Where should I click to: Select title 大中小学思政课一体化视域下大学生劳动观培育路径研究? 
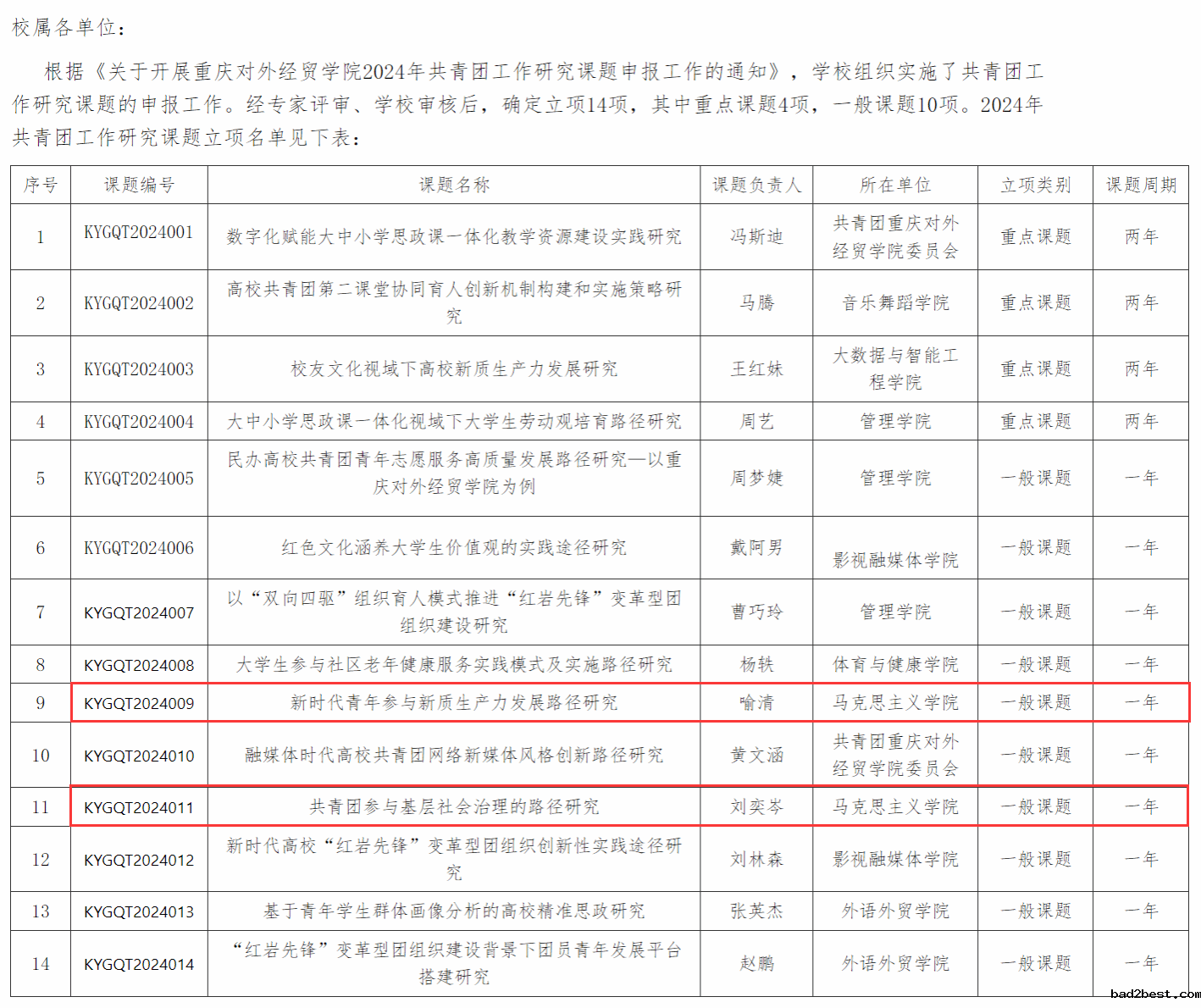(x=454, y=422)
